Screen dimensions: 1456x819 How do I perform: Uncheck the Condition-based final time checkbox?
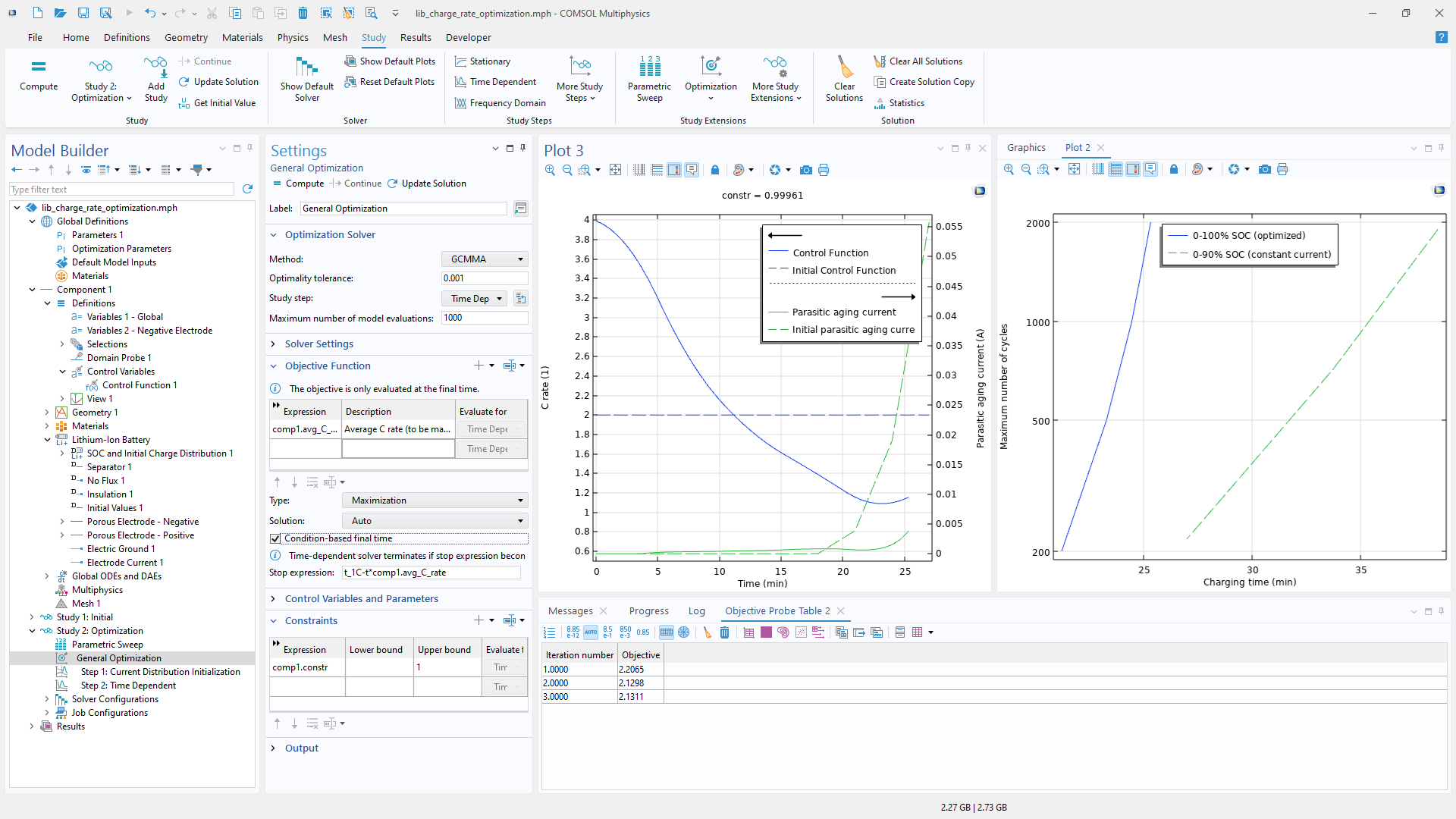(275, 538)
